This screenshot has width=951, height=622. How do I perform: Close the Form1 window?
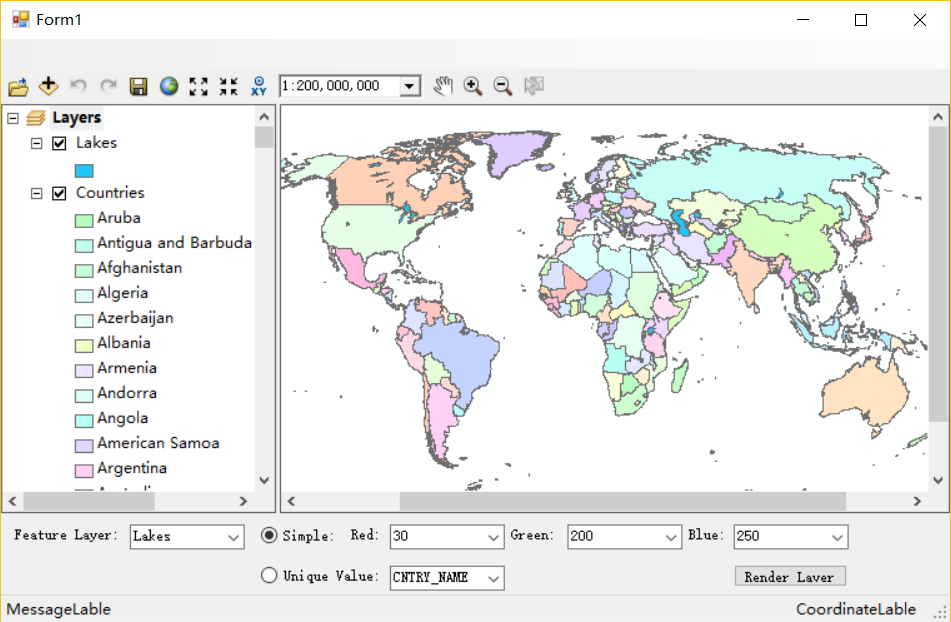[x=919, y=20]
